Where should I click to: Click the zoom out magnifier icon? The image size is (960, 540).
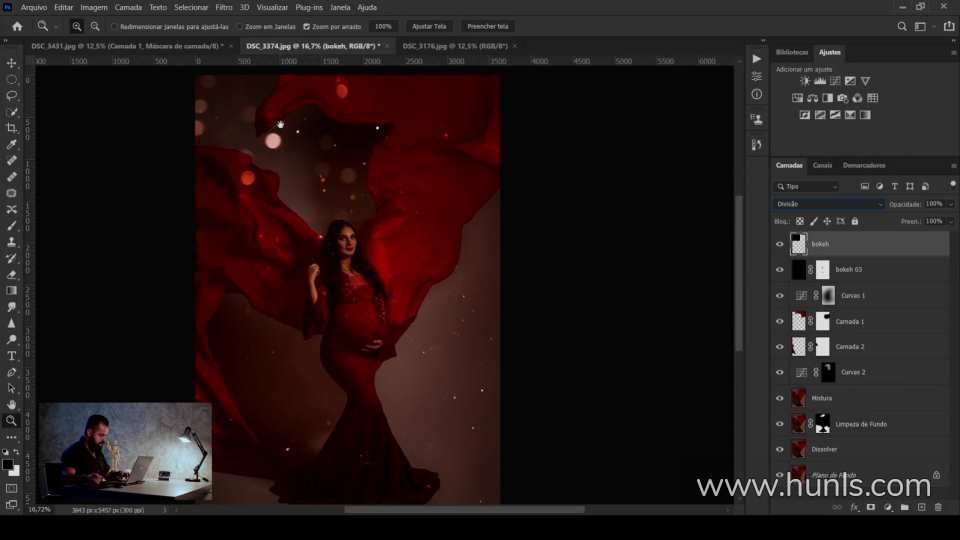pos(94,26)
